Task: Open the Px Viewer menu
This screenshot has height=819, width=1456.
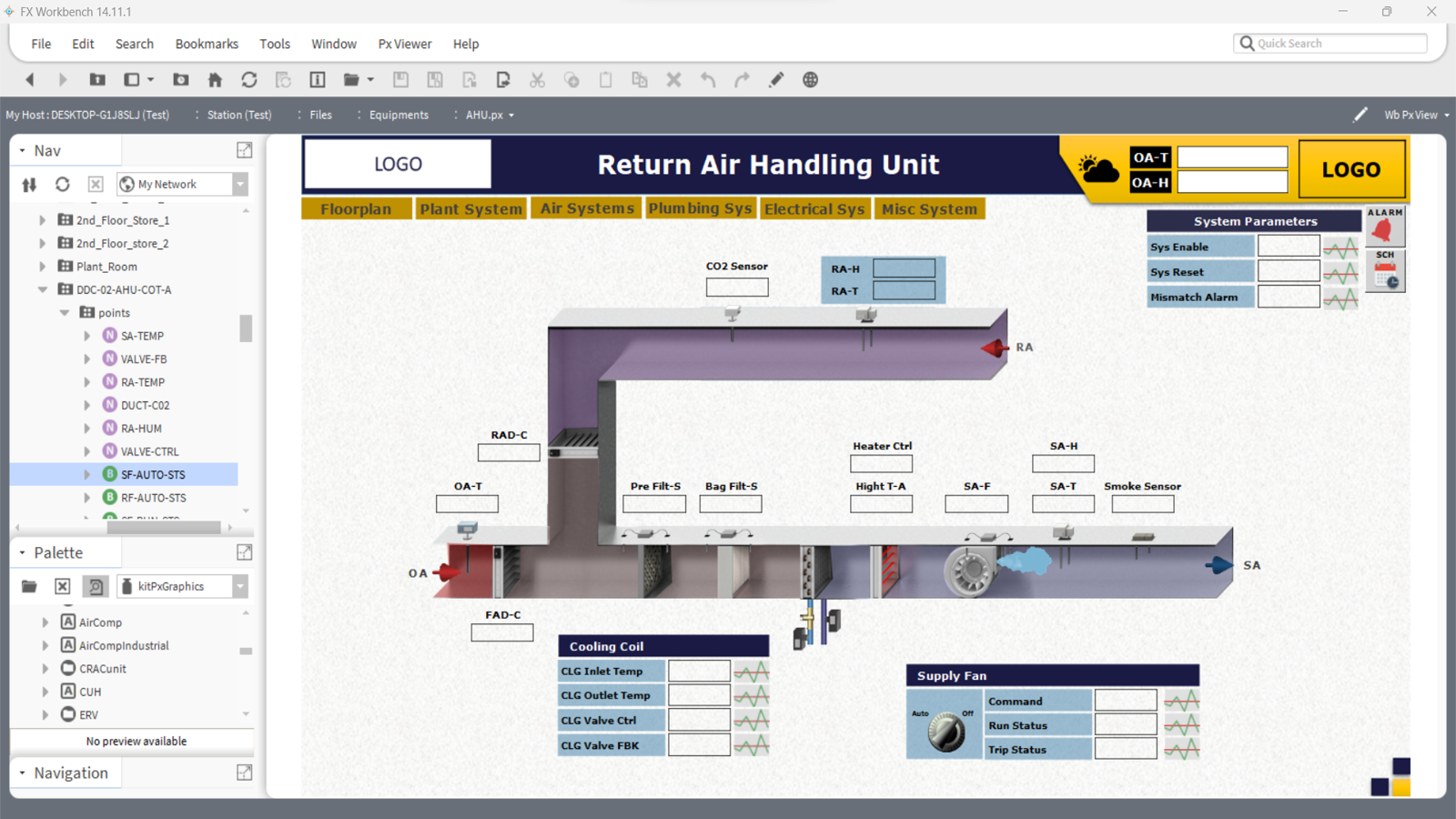Action: [405, 44]
